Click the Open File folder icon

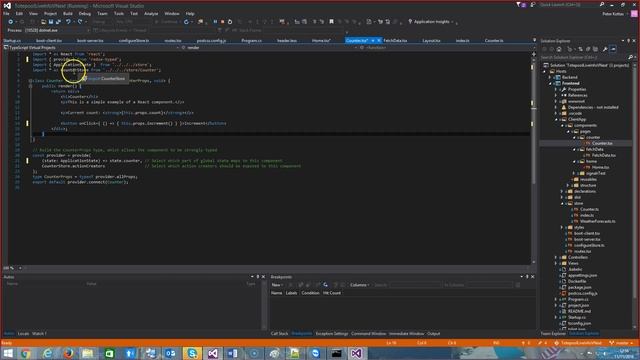pyautogui.click(x=43, y=22)
